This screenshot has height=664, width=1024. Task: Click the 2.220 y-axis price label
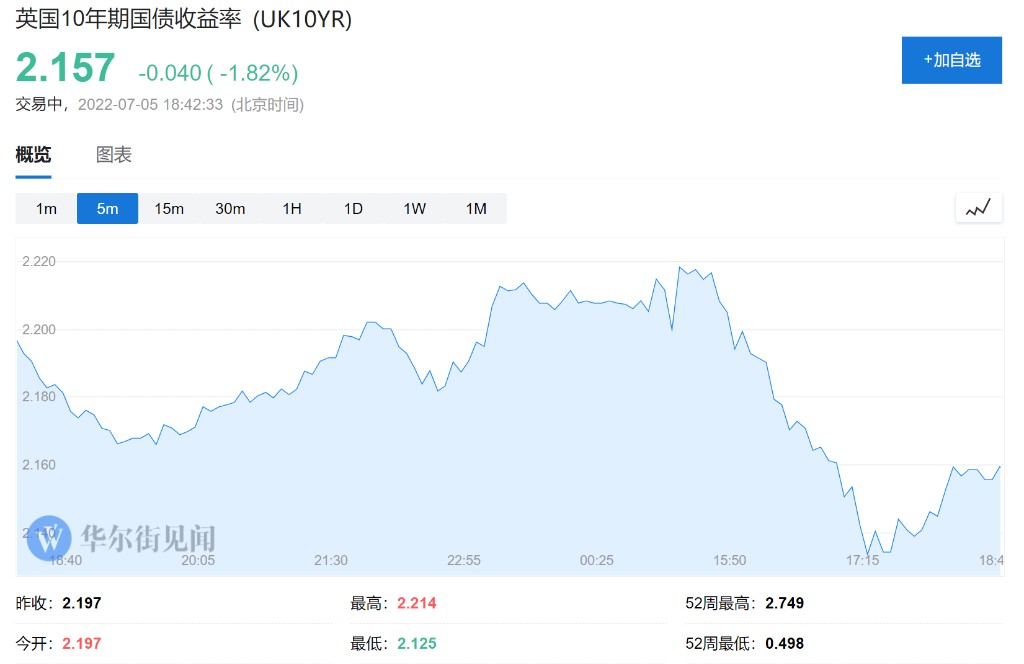point(39,261)
